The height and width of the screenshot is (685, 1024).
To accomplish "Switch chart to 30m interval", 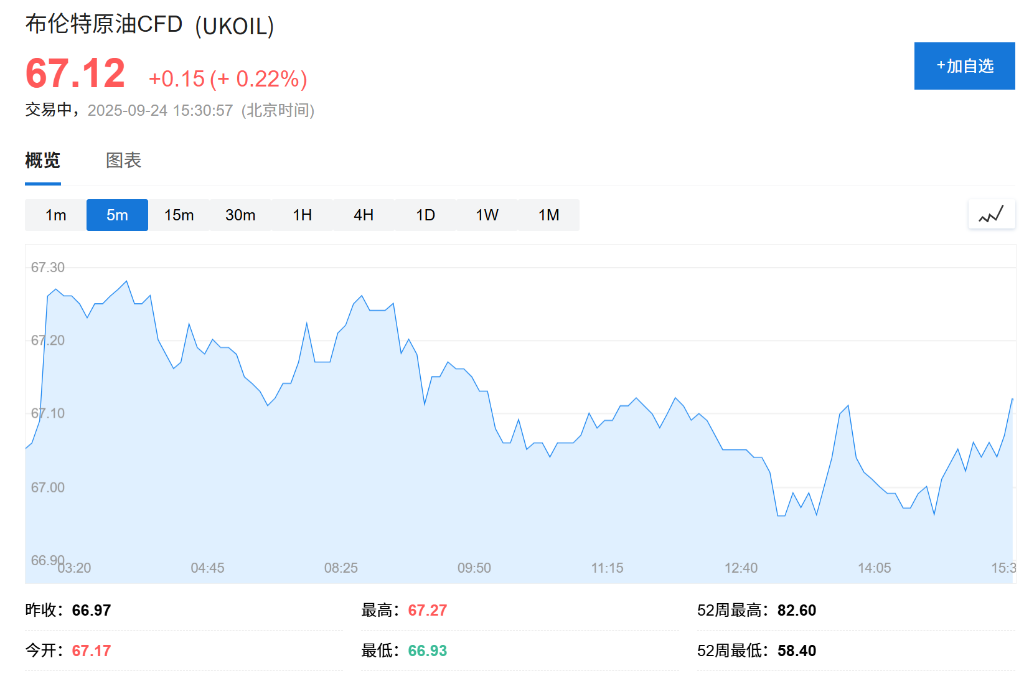I will pos(240,215).
